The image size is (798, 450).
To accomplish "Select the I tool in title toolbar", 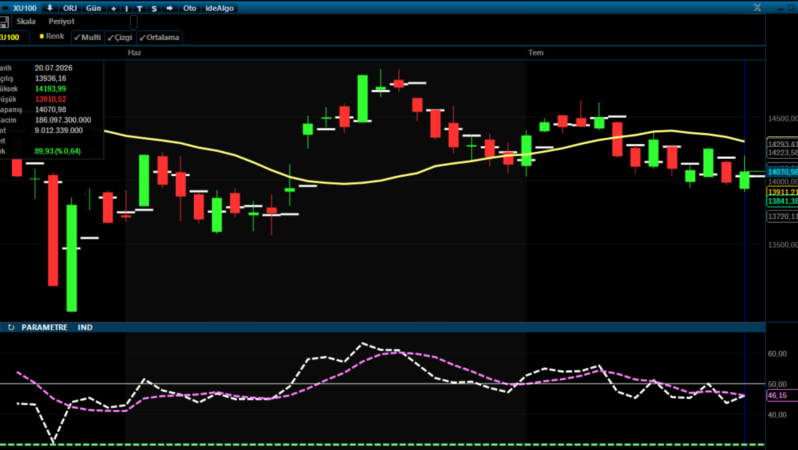I will (126, 8).
